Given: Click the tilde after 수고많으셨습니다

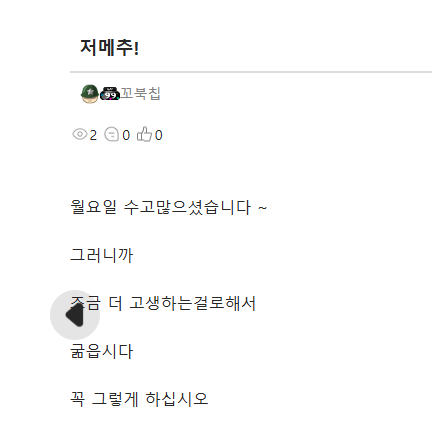Looking at the screenshot, I should click(262, 208).
